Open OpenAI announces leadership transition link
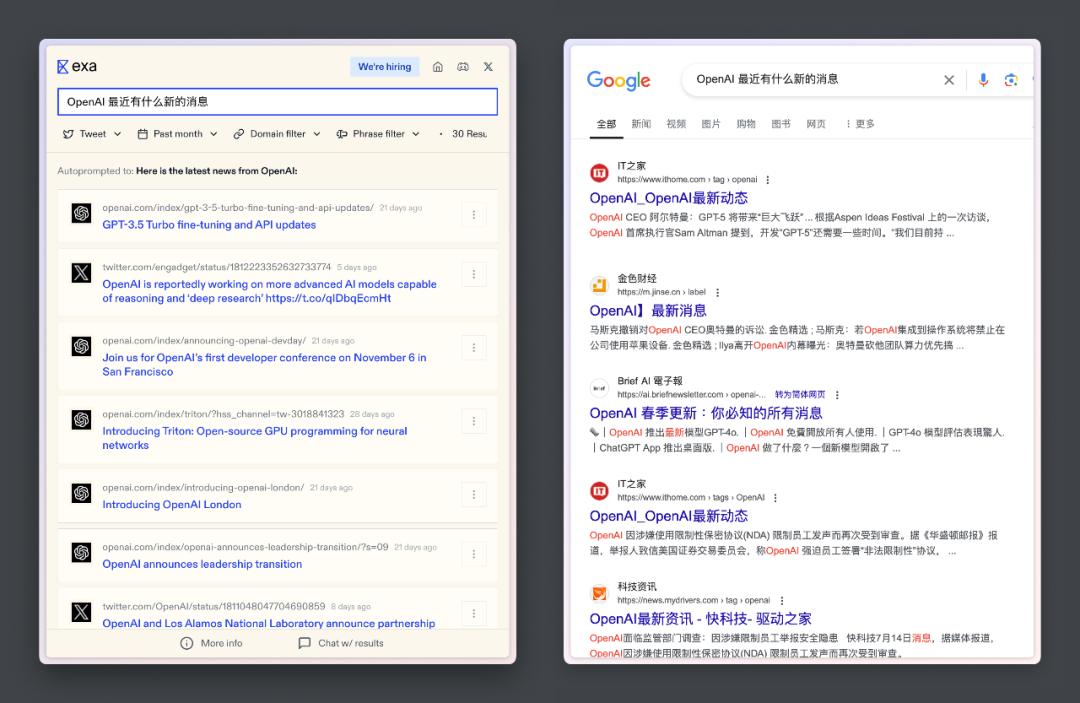The image size is (1080, 703). [x=202, y=564]
